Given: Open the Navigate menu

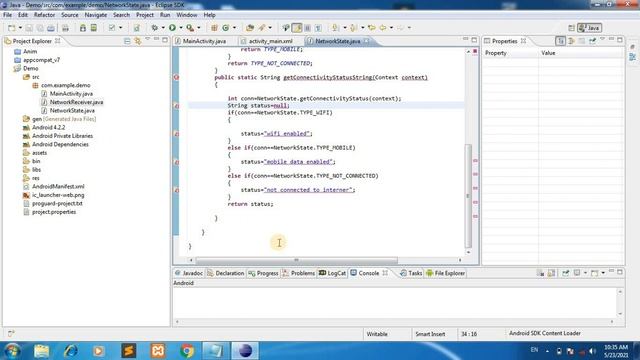Looking at the screenshot, I should pos(96,15).
